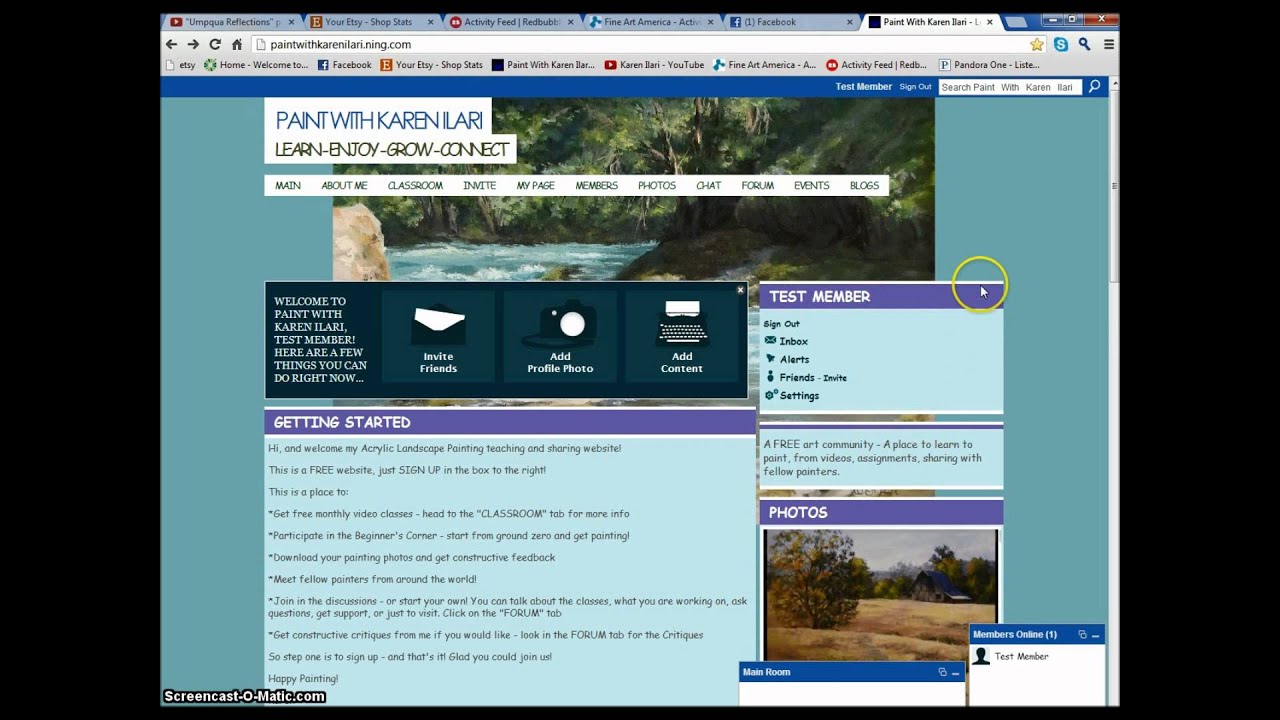Open the Friends link in the member panel

click(797, 377)
